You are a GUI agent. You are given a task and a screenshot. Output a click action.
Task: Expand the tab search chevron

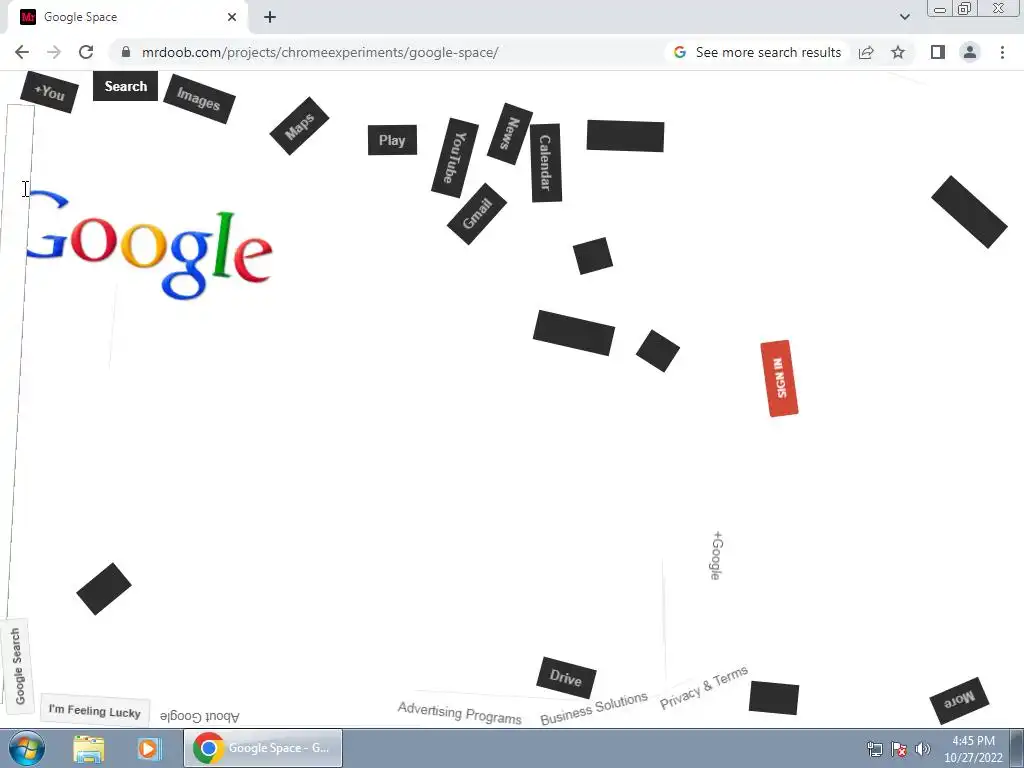[x=904, y=18]
